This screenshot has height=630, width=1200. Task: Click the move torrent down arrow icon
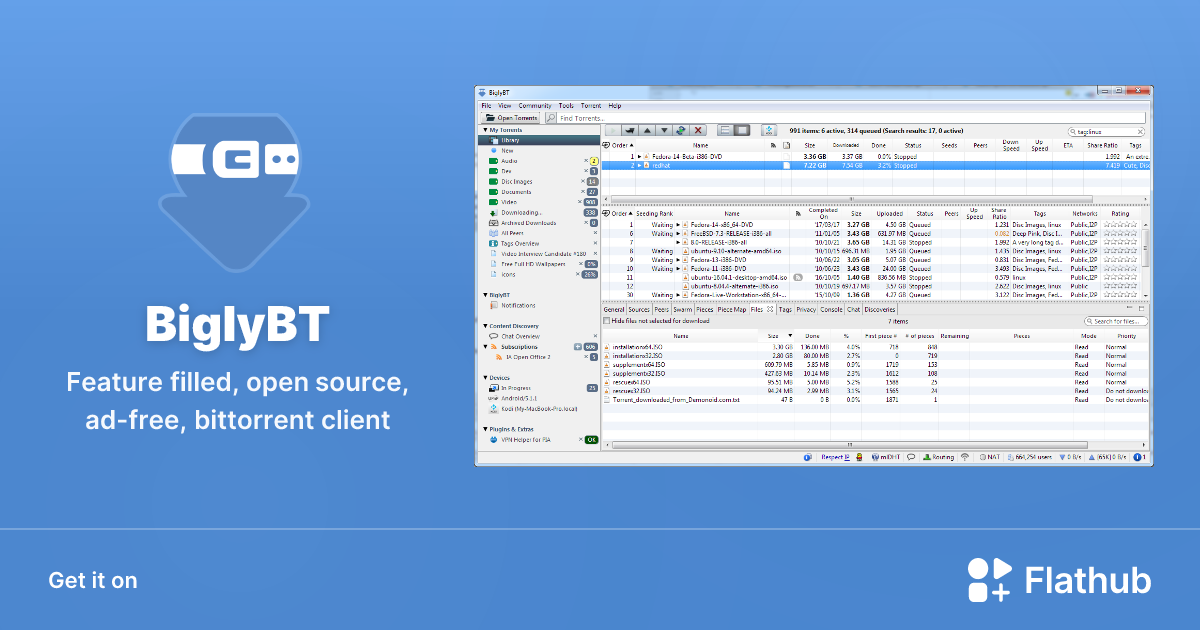(x=662, y=130)
